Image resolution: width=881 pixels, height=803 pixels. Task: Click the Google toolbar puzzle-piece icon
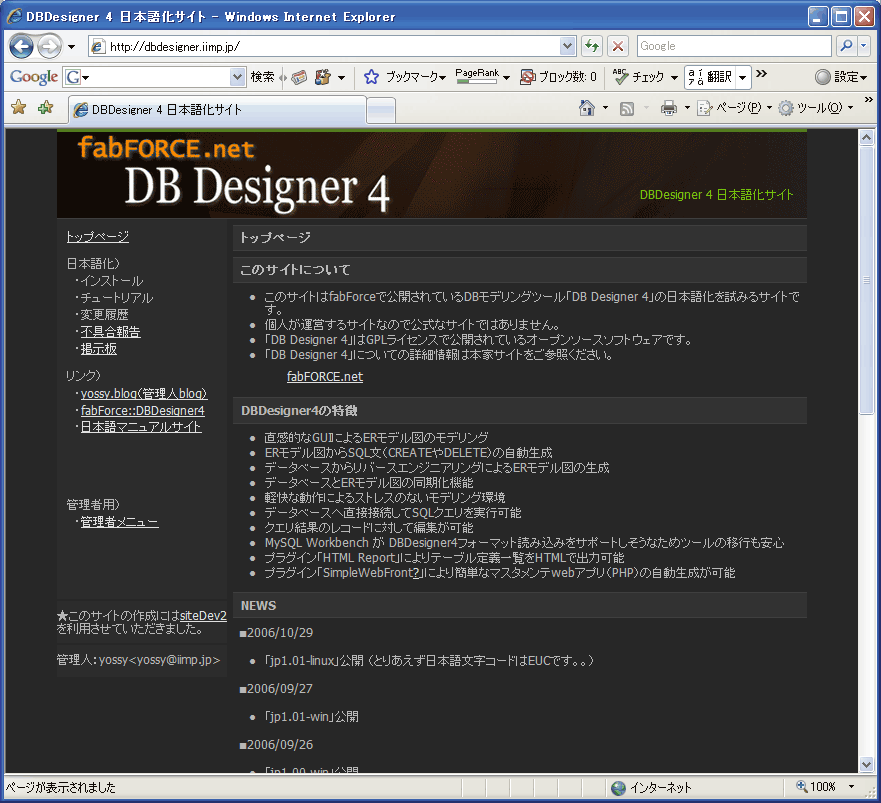coord(323,77)
